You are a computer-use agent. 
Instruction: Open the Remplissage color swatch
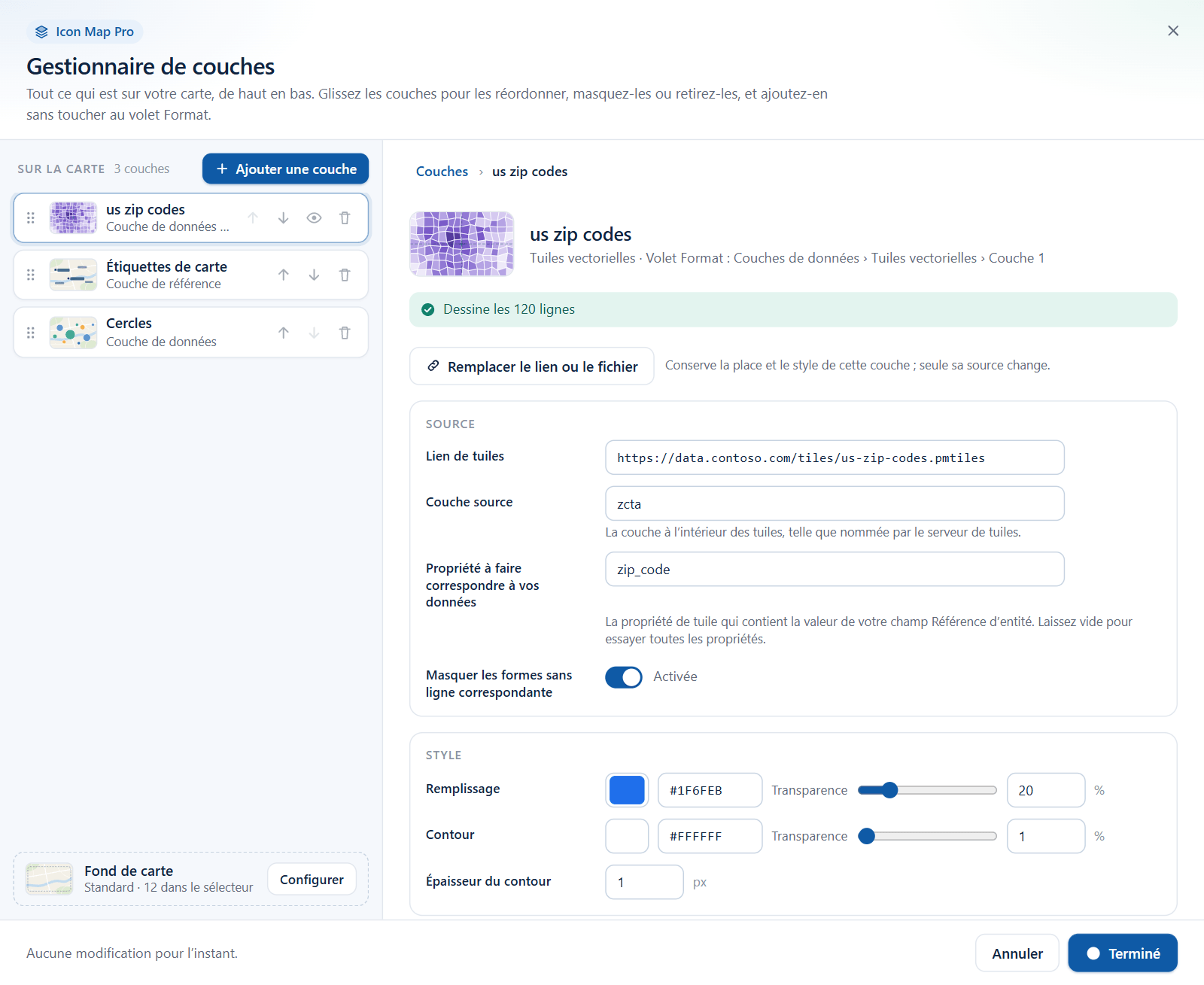(627, 790)
